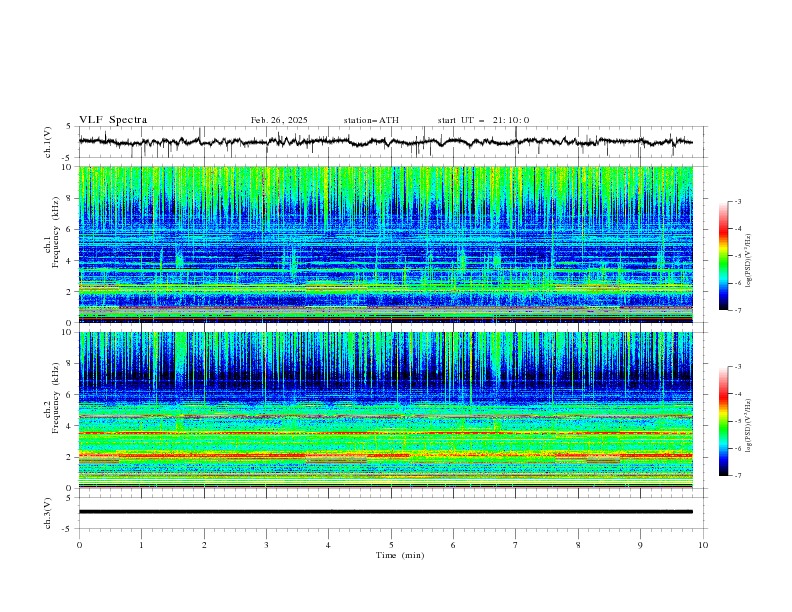Click the "ch.1(V)" waveform axis label

pyautogui.click(x=48, y=142)
